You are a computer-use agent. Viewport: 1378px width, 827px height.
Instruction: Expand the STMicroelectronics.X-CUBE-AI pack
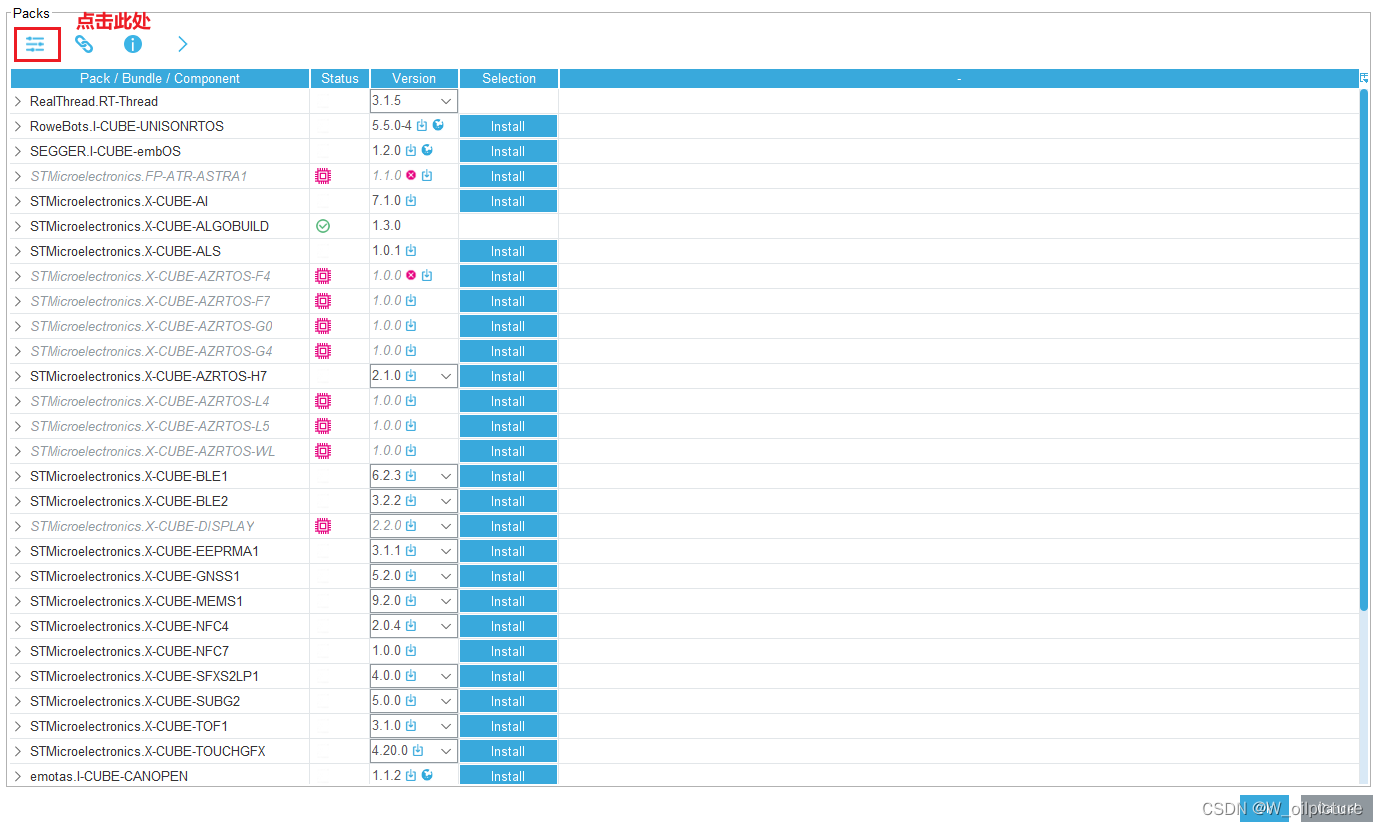click(18, 201)
